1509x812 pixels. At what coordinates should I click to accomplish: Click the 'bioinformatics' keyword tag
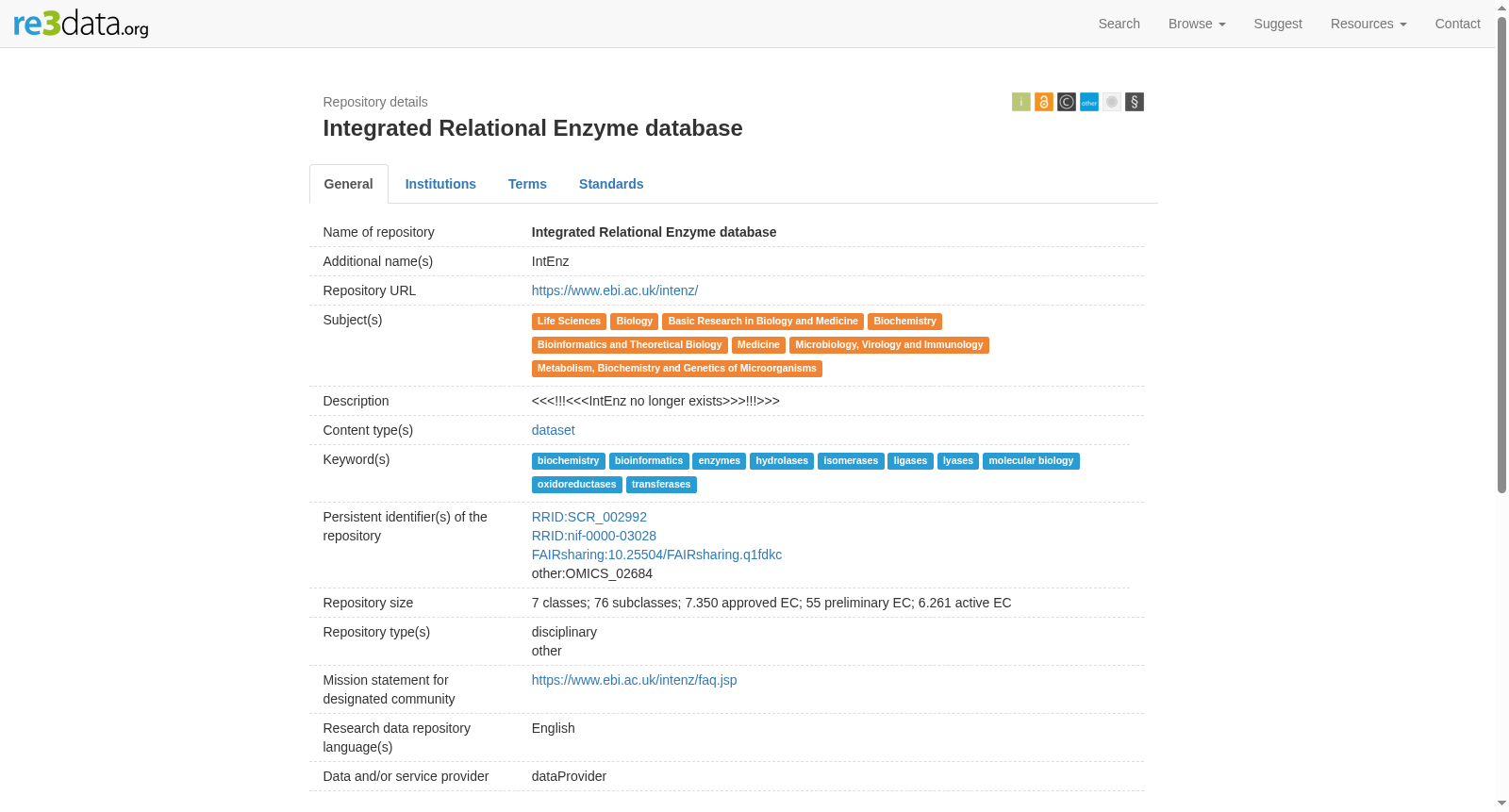[649, 461]
